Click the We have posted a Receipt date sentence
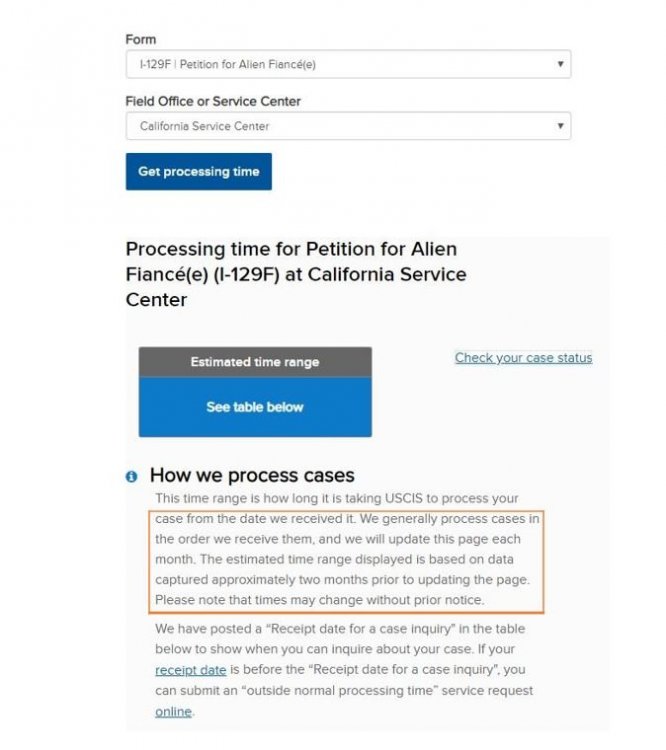This screenshot has width=666, height=750. coord(340,629)
